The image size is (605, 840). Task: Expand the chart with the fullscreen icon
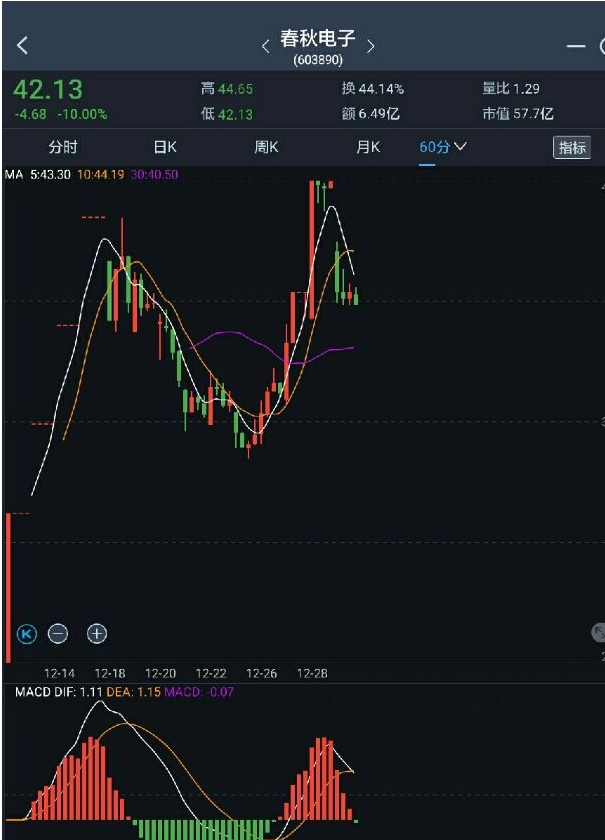tap(598, 633)
